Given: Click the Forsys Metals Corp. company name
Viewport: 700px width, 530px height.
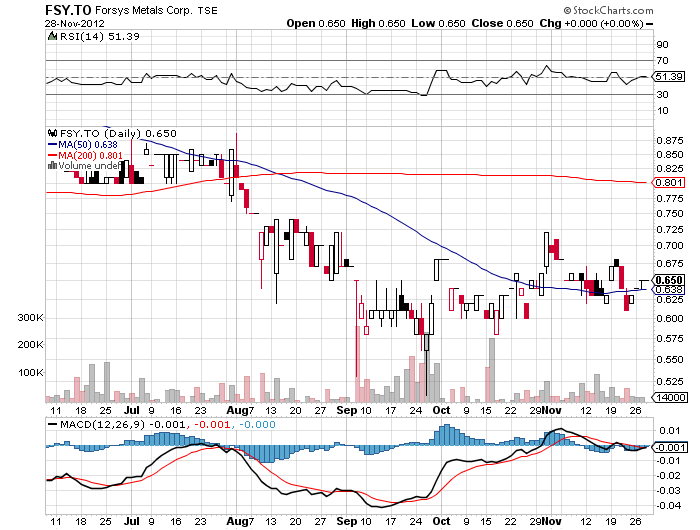Looking at the screenshot, I should (143, 10).
